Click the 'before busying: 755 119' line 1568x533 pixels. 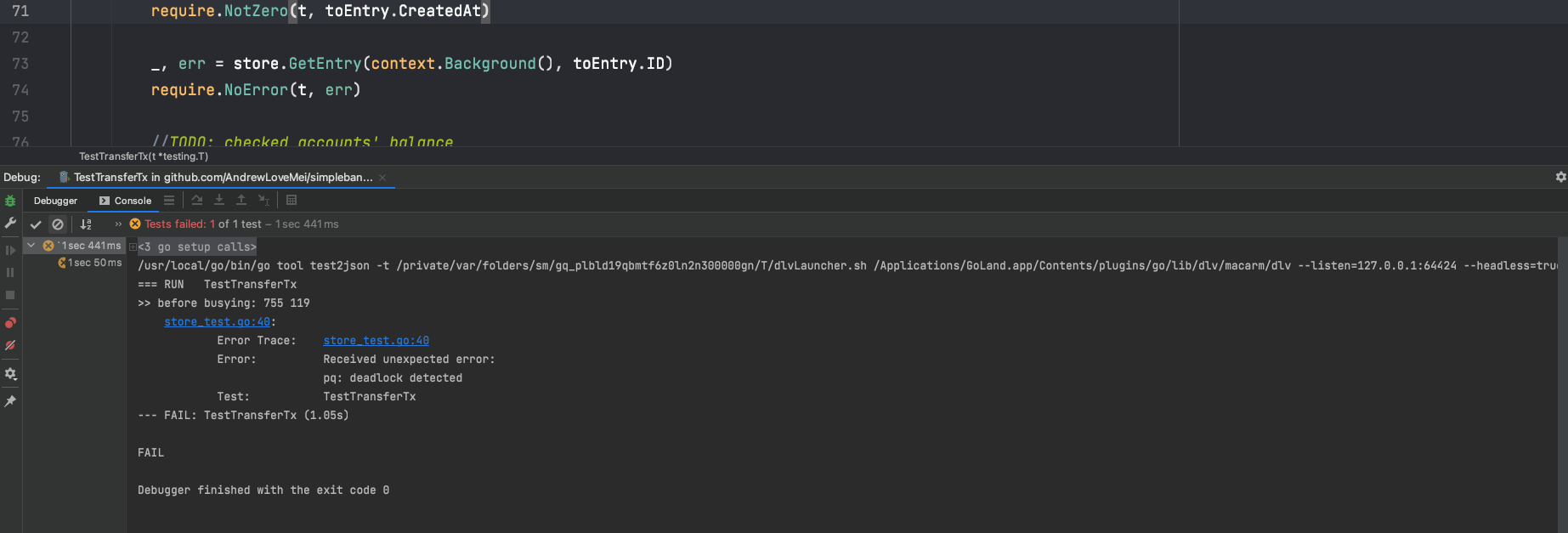pyautogui.click(x=224, y=303)
